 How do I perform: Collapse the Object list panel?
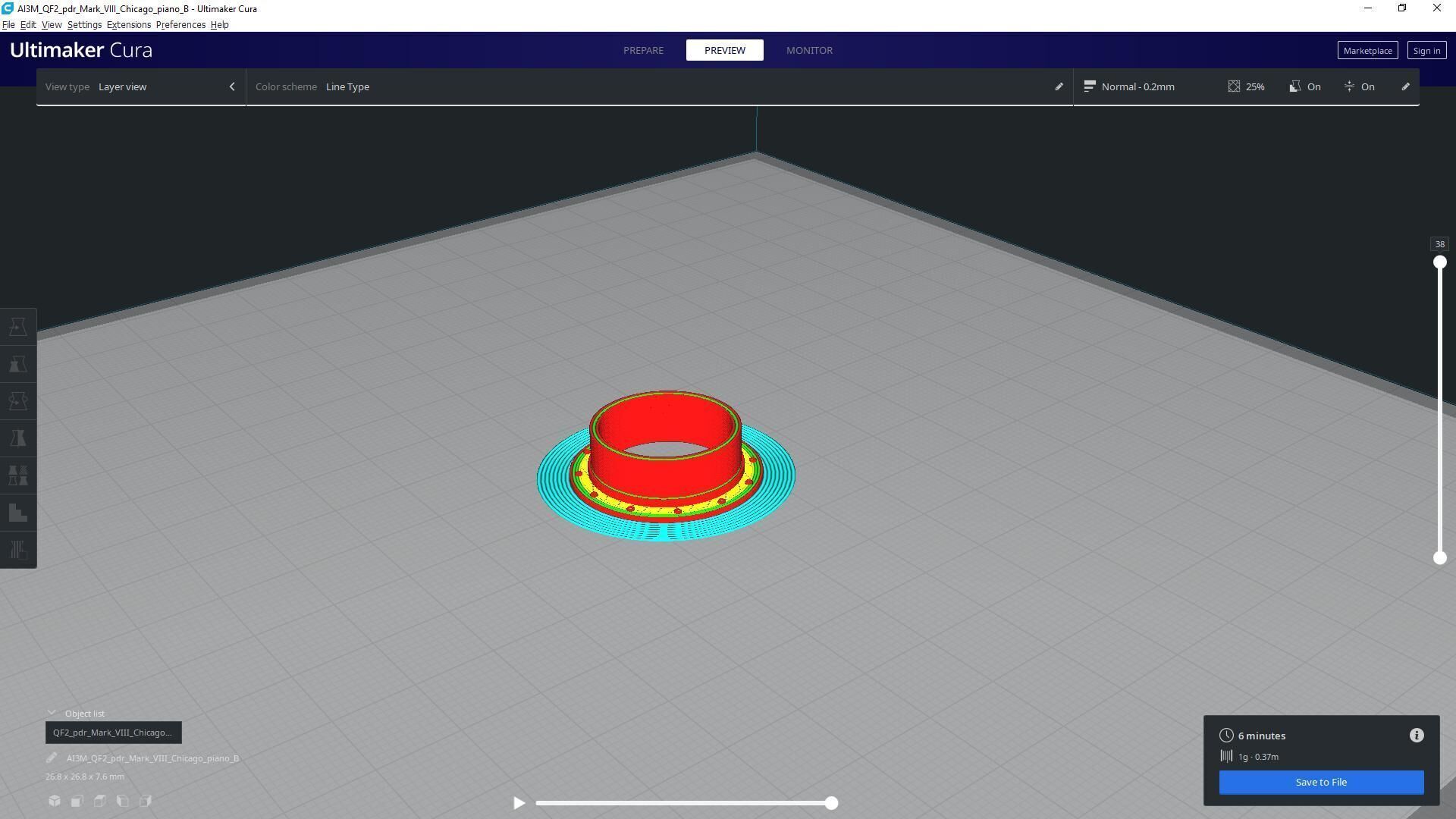point(52,714)
